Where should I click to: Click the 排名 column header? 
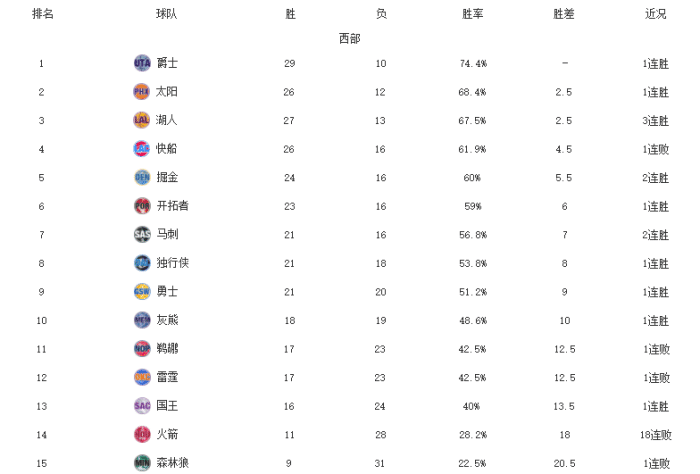[x=43, y=14]
